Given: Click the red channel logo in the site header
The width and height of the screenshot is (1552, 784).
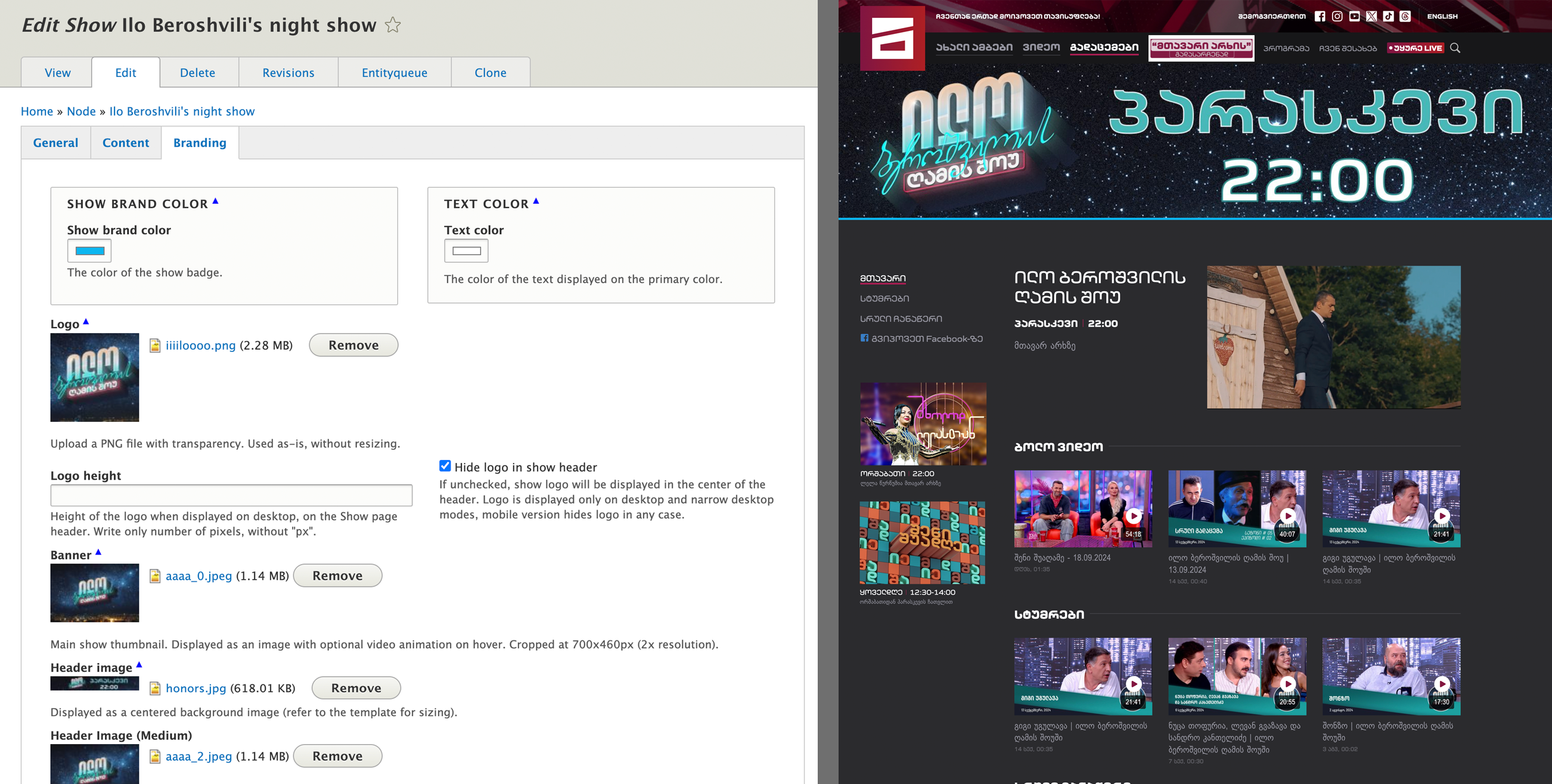Looking at the screenshot, I should 892,39.
